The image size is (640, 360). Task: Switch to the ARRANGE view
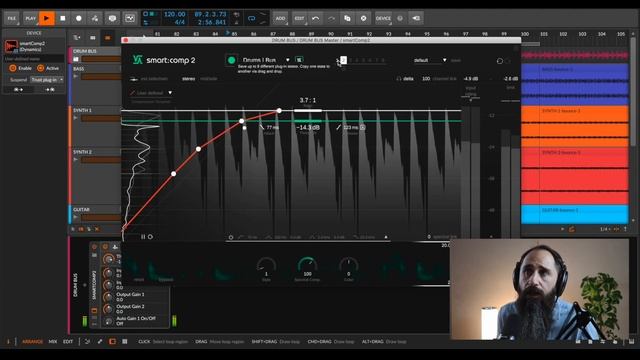[x=32, y=342]
